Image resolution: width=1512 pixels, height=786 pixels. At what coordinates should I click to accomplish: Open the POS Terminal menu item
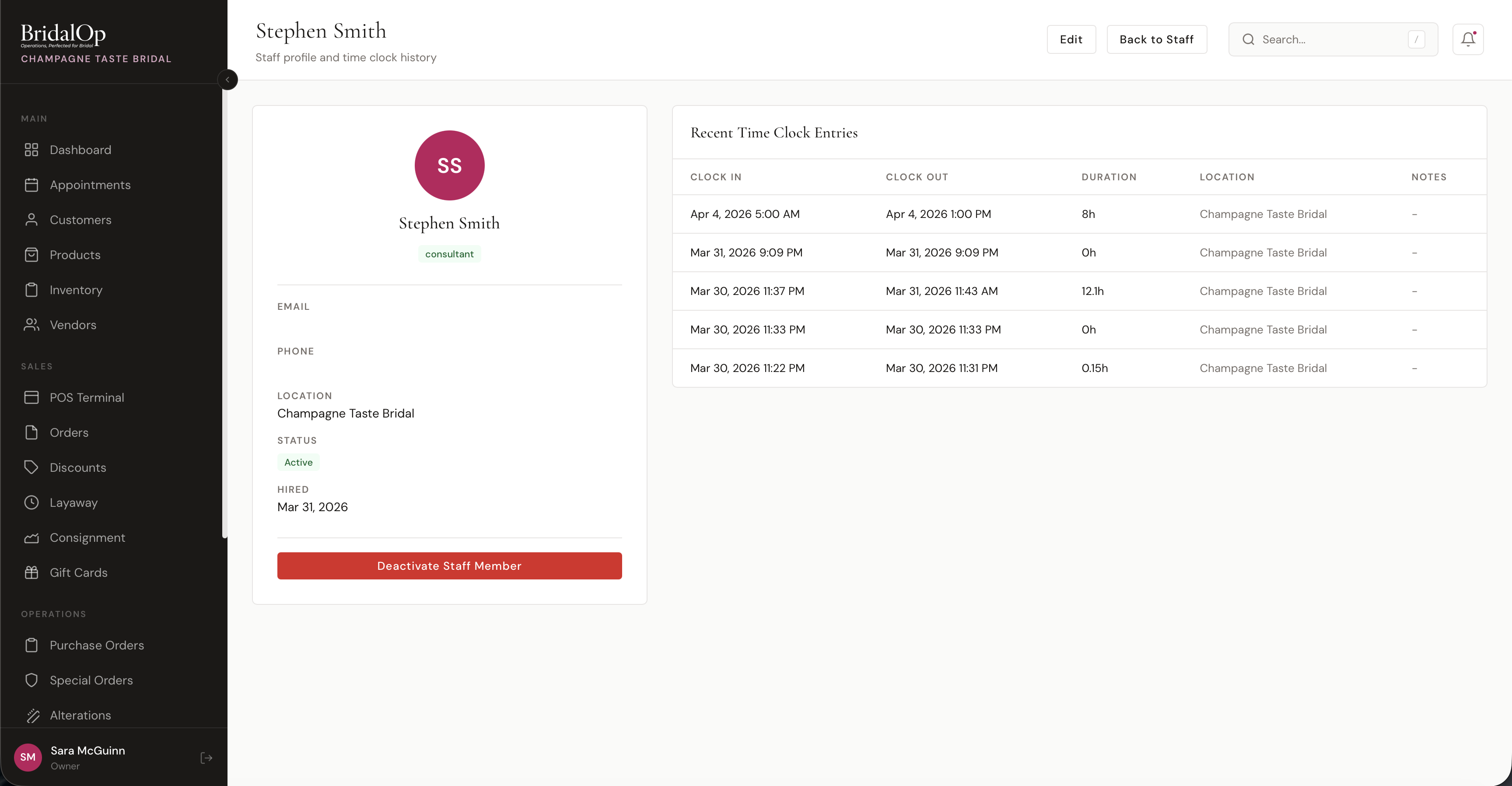(x=87, y=397)
